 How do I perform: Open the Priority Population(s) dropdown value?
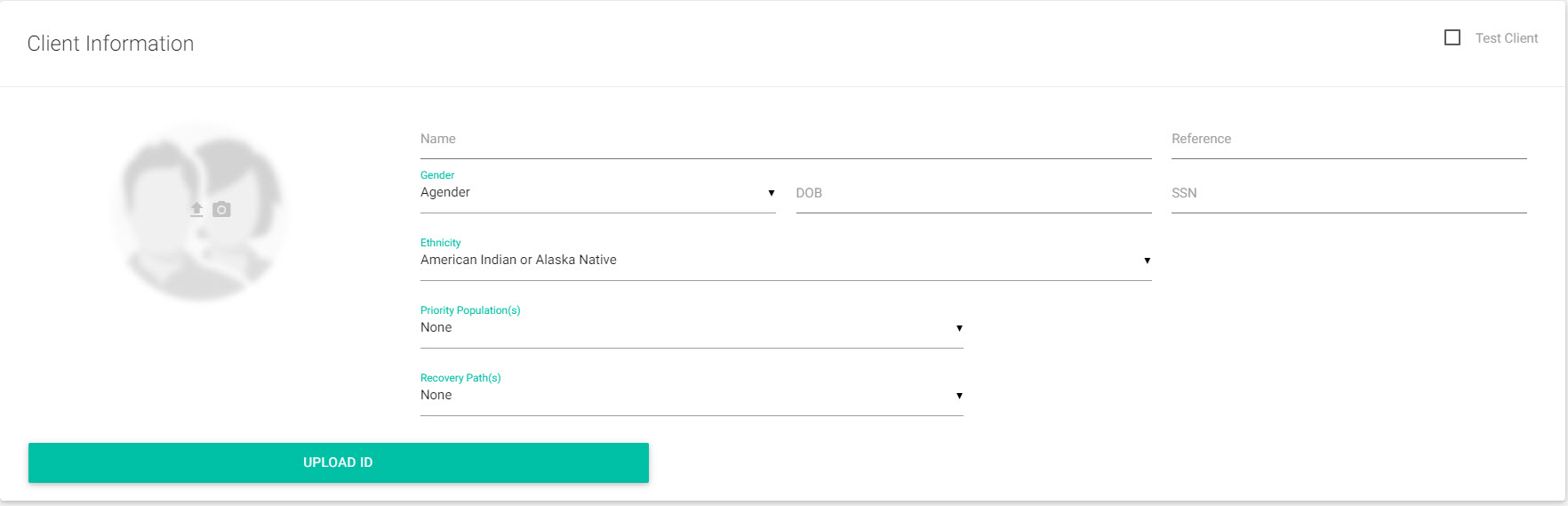tap(692, 328)
